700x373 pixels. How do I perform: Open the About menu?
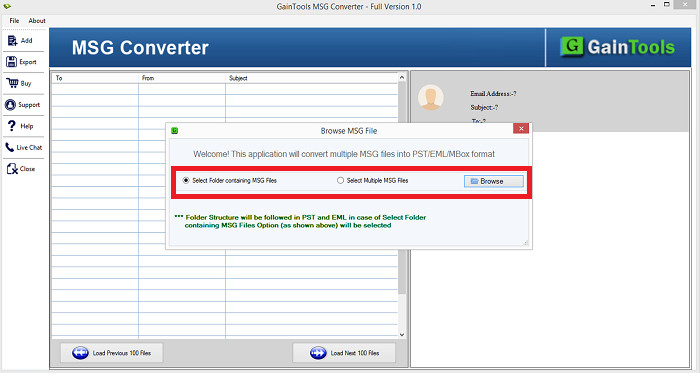click(37, 21)
